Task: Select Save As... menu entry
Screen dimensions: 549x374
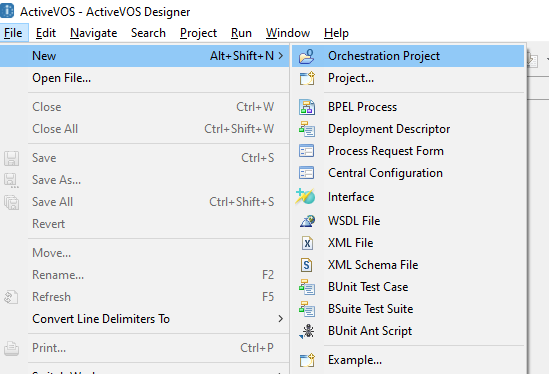Action: click(x=144, y=180)
